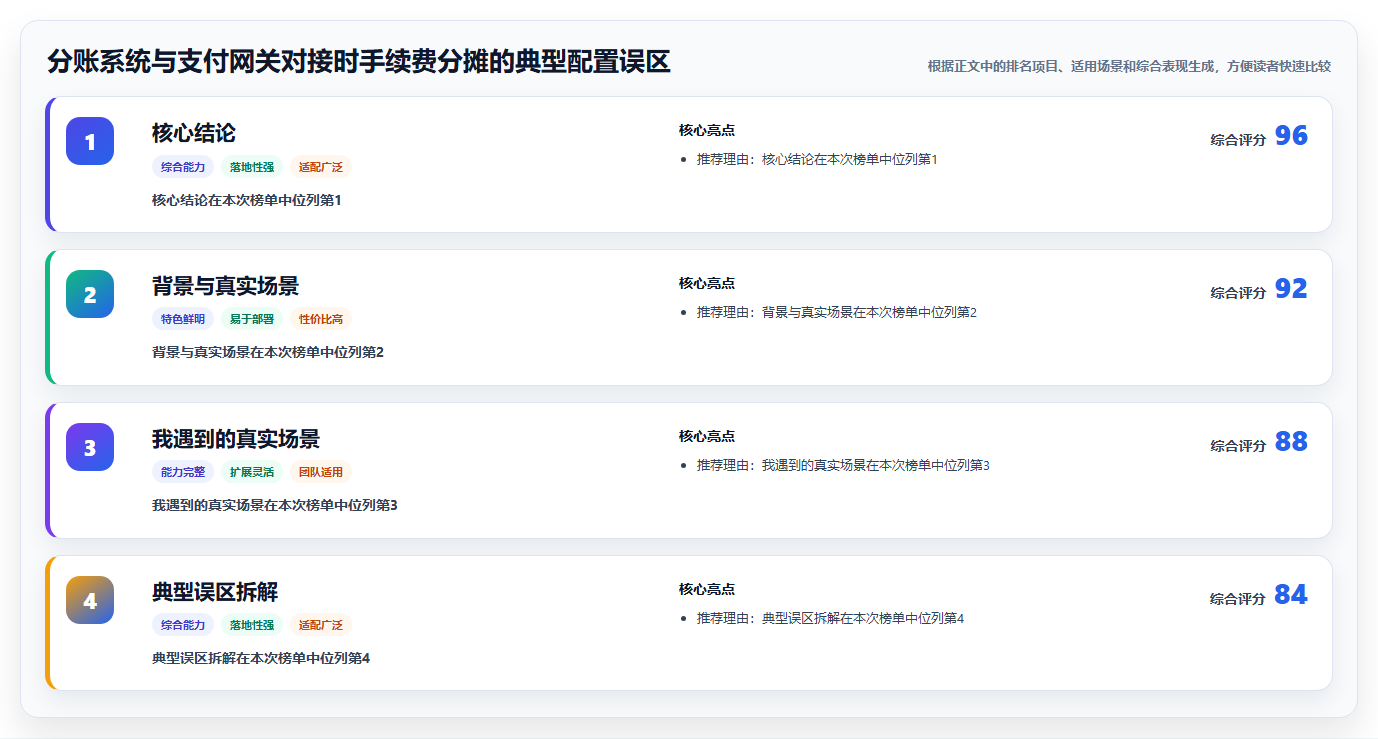This screenshot has height=739, width=1378.
Task: Click 核心亮点 heading in 核心结论 card
Action: tap(707, 130)
